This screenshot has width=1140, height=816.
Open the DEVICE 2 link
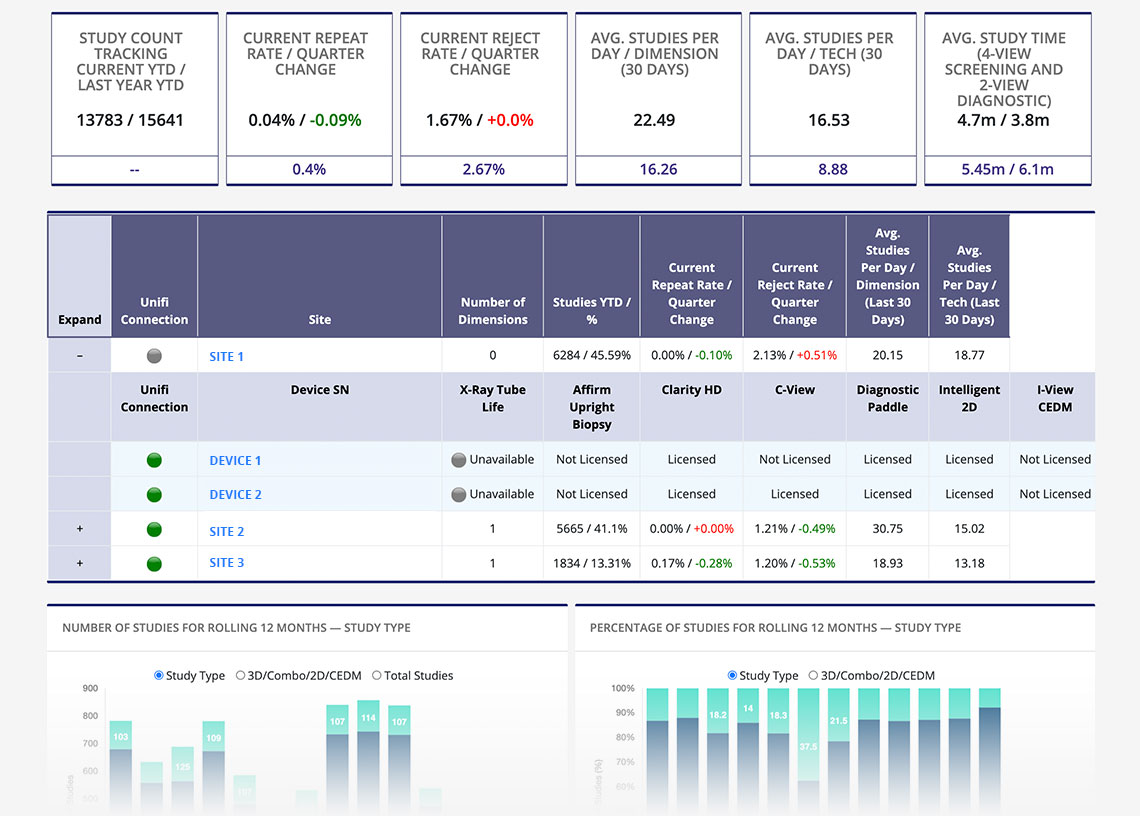point(235,495)
